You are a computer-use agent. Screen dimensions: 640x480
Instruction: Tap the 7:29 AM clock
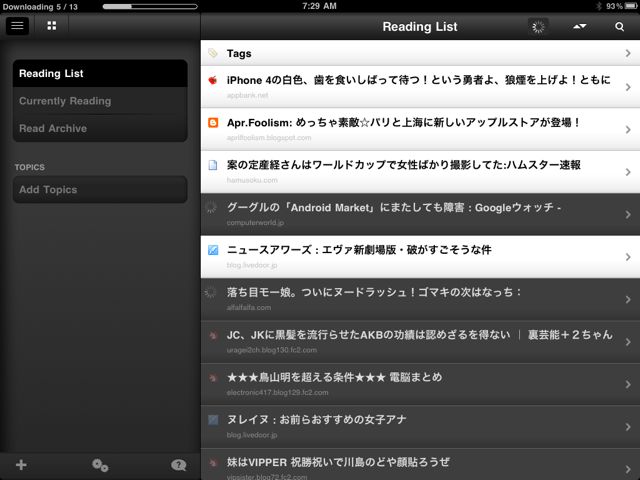click(x=319, y=6)
